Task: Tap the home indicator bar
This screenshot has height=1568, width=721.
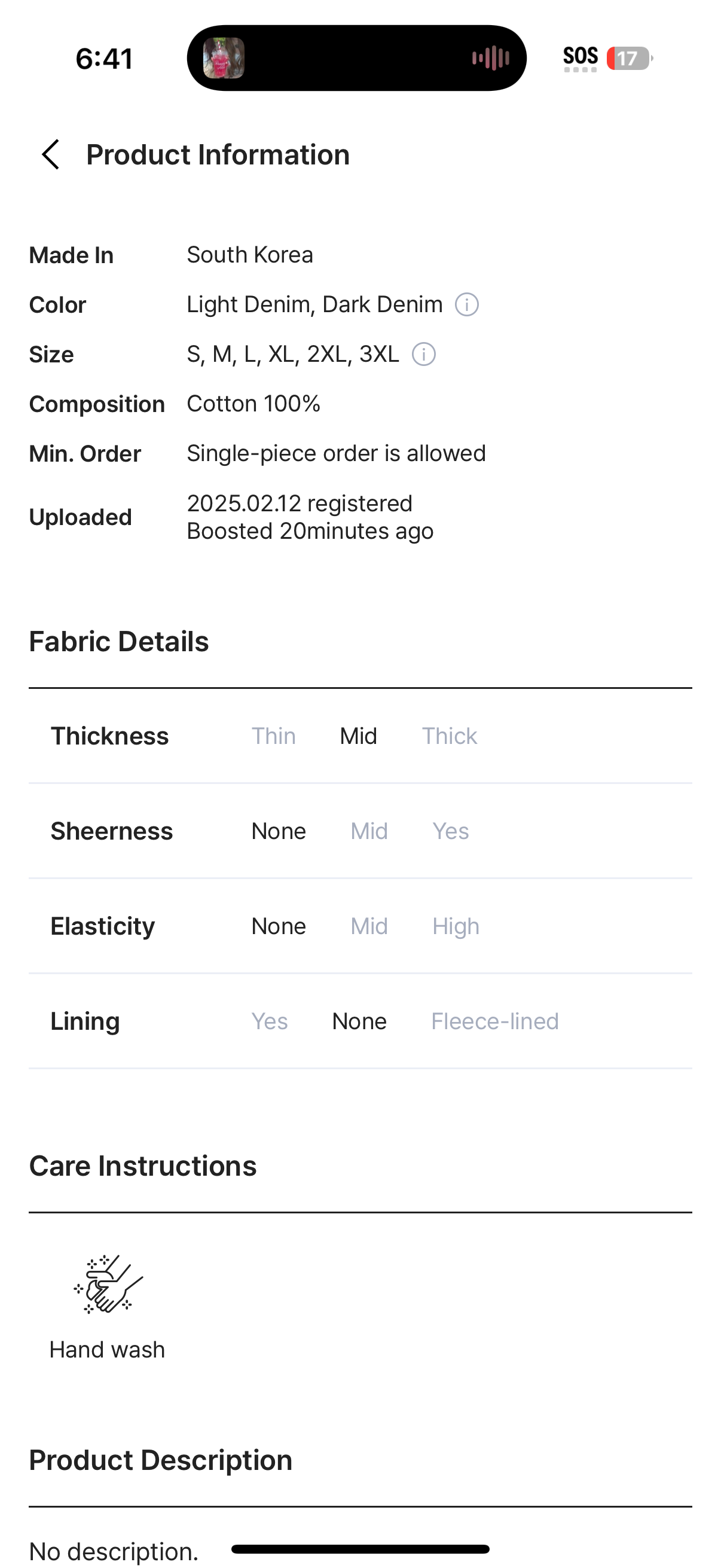Action: tap(360, 1548)
